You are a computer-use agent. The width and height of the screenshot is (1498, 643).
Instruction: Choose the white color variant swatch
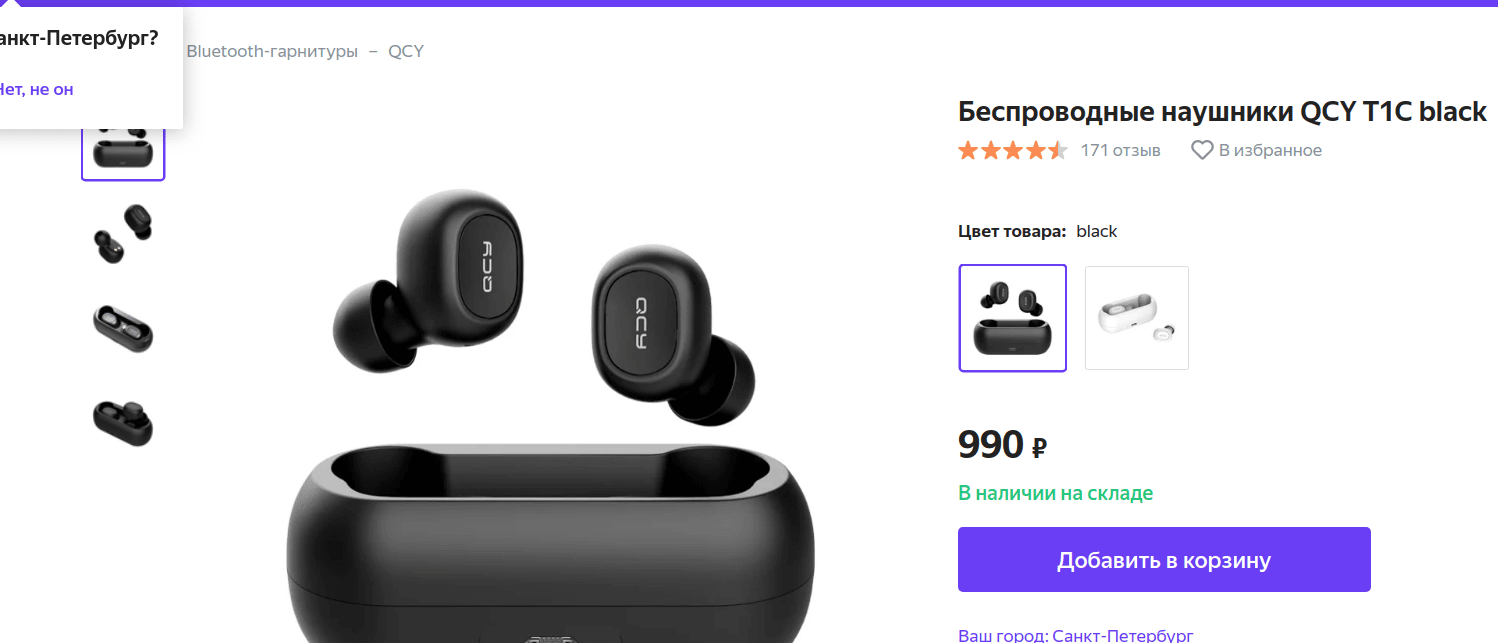(1137, 318)
